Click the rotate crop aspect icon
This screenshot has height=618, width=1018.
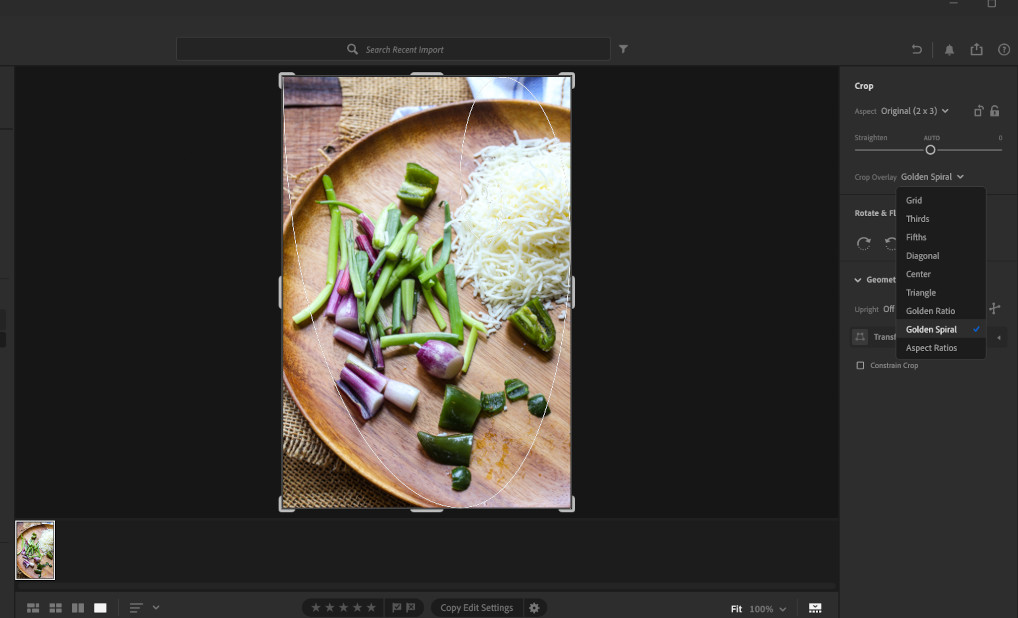[978, 111]
